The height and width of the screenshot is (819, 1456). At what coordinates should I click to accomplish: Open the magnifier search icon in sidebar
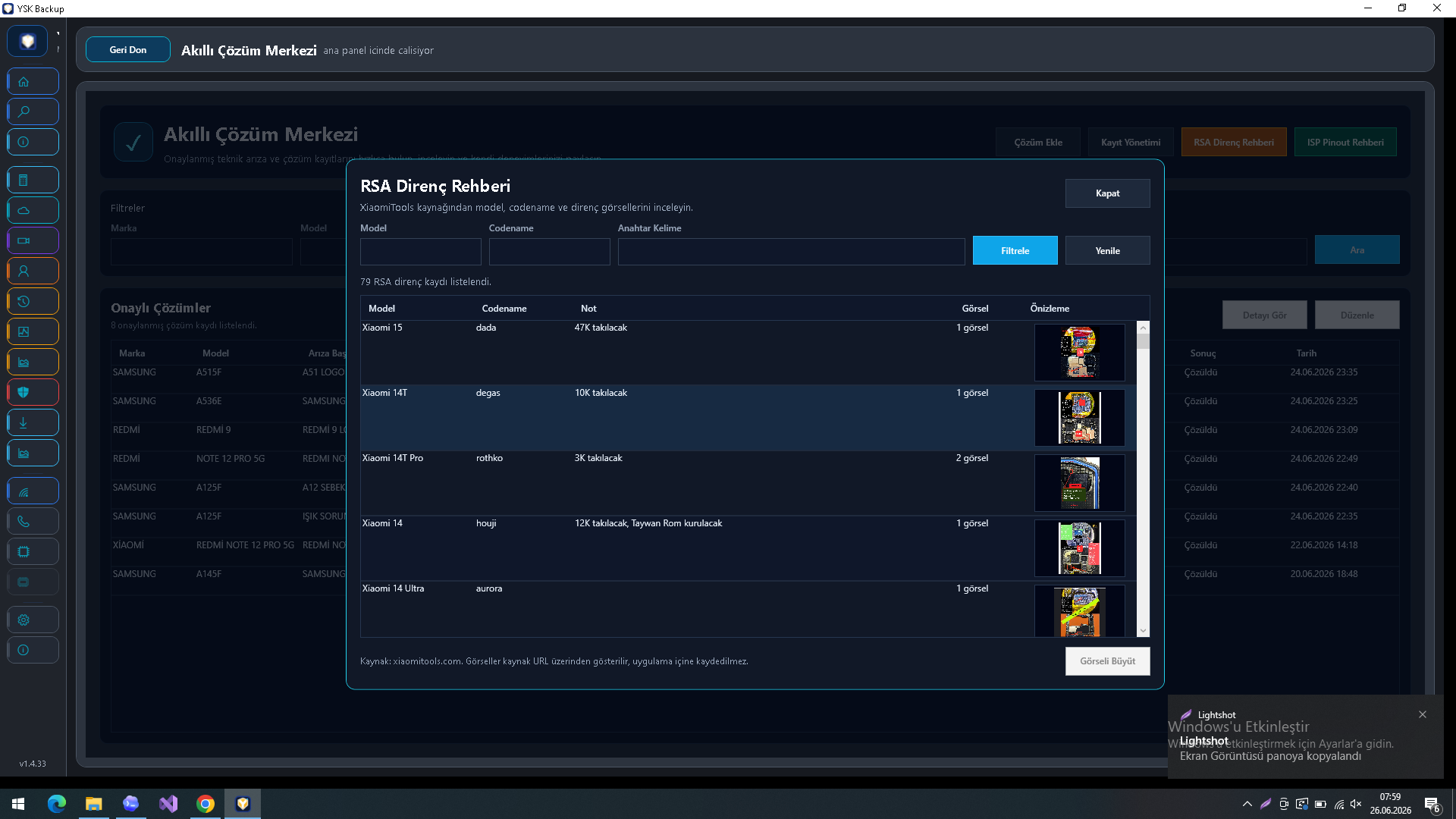pos(33,111)
